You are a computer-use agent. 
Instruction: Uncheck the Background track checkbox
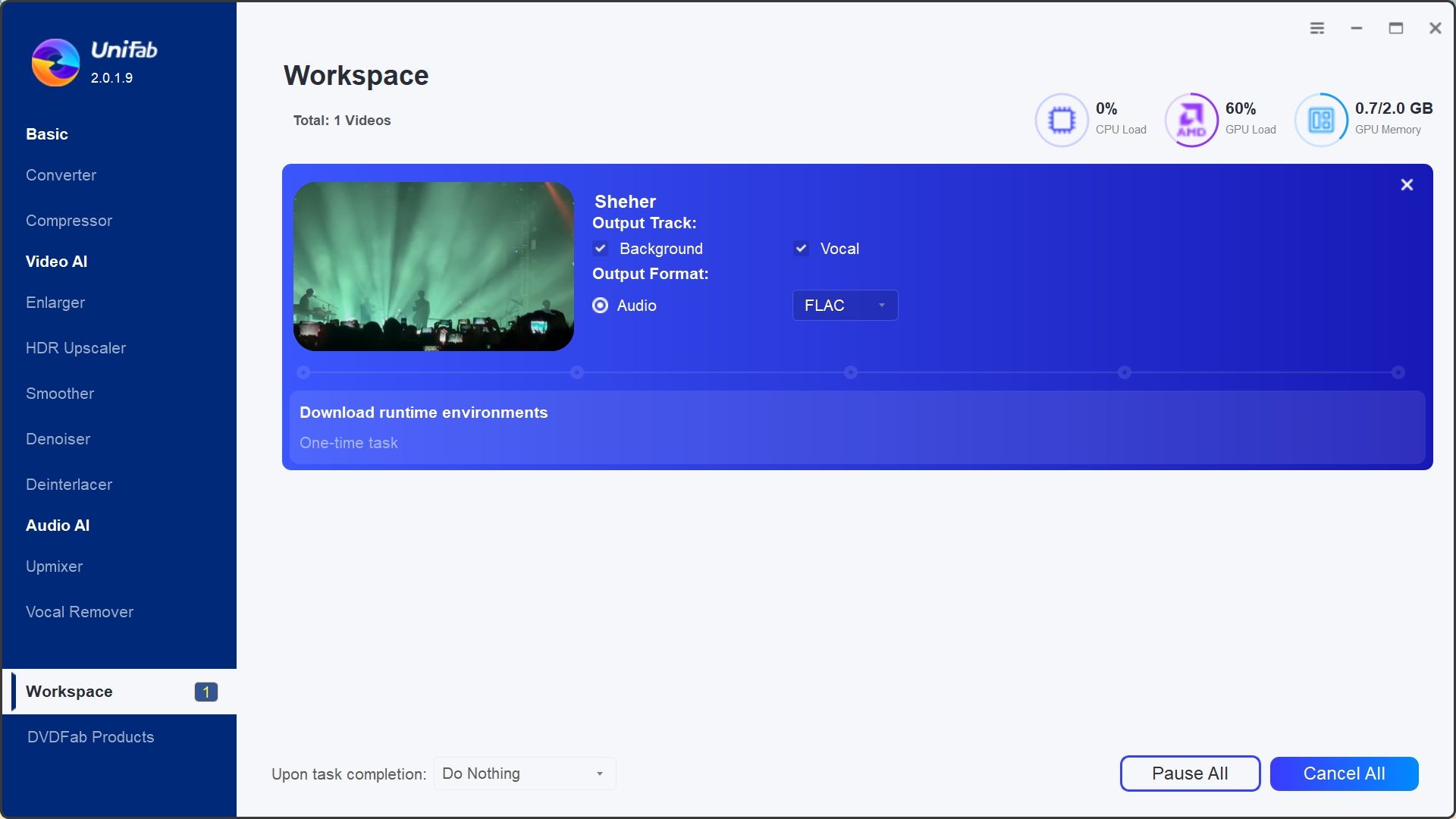(x=601, y=249)
